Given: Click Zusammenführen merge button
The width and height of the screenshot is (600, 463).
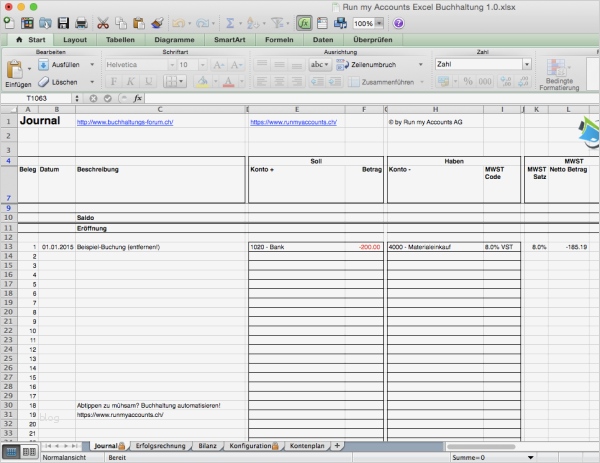Looking at the screenshot, I should coord(381,82).
